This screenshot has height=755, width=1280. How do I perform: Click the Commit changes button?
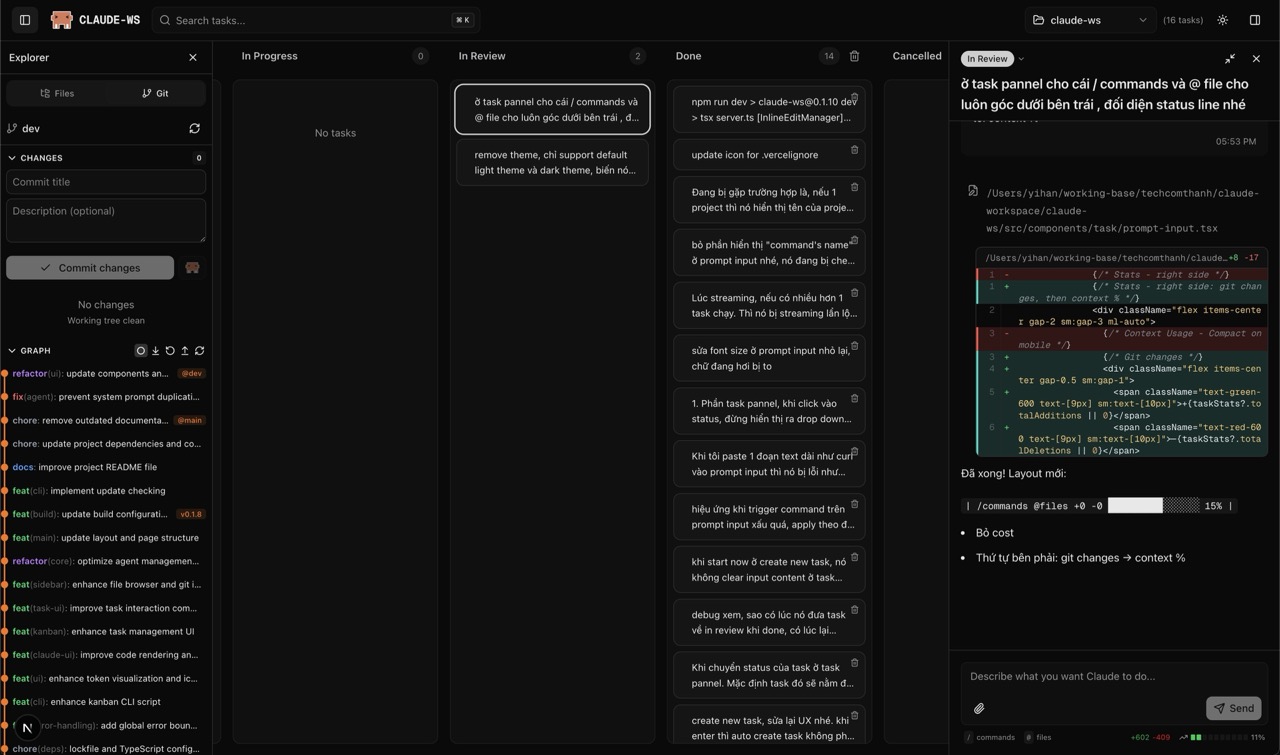[x=90, y=268]
